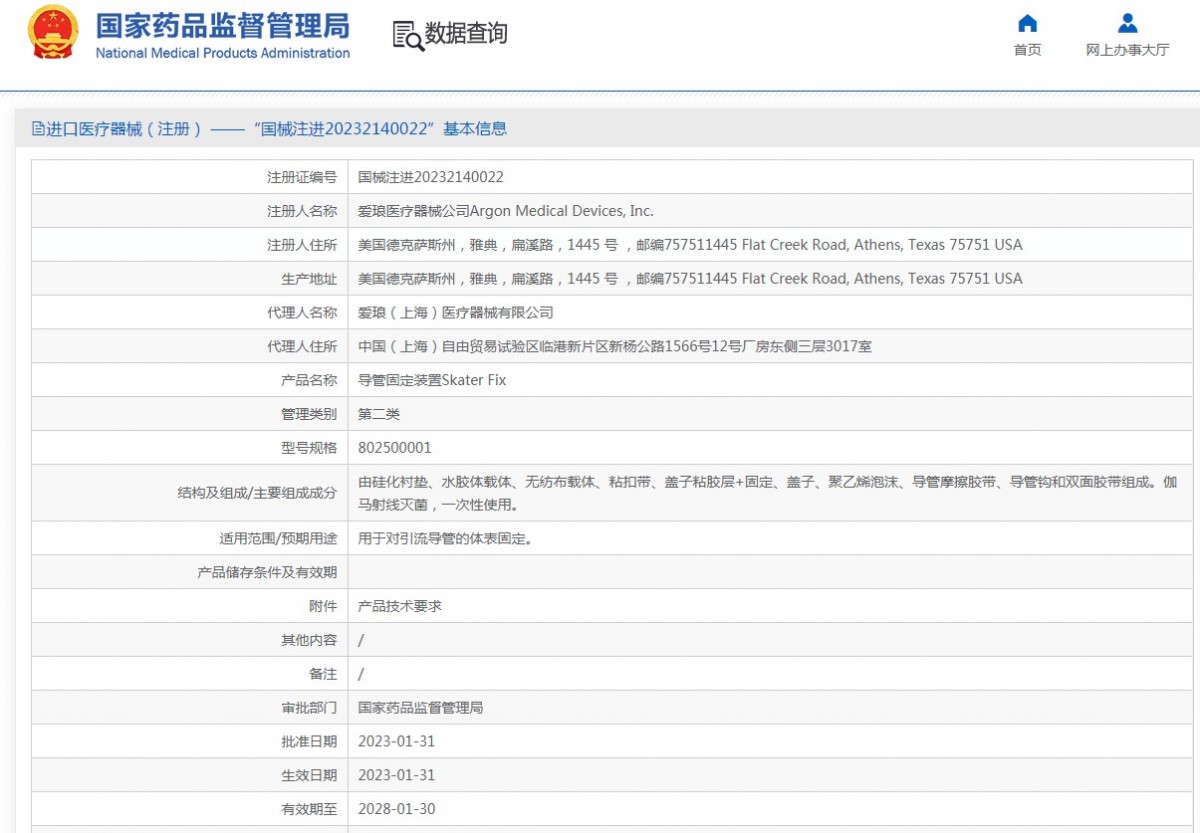Click the 国家药品监督管理局 site title
This screenshot has width=1200, height=833.
point(222,25)
